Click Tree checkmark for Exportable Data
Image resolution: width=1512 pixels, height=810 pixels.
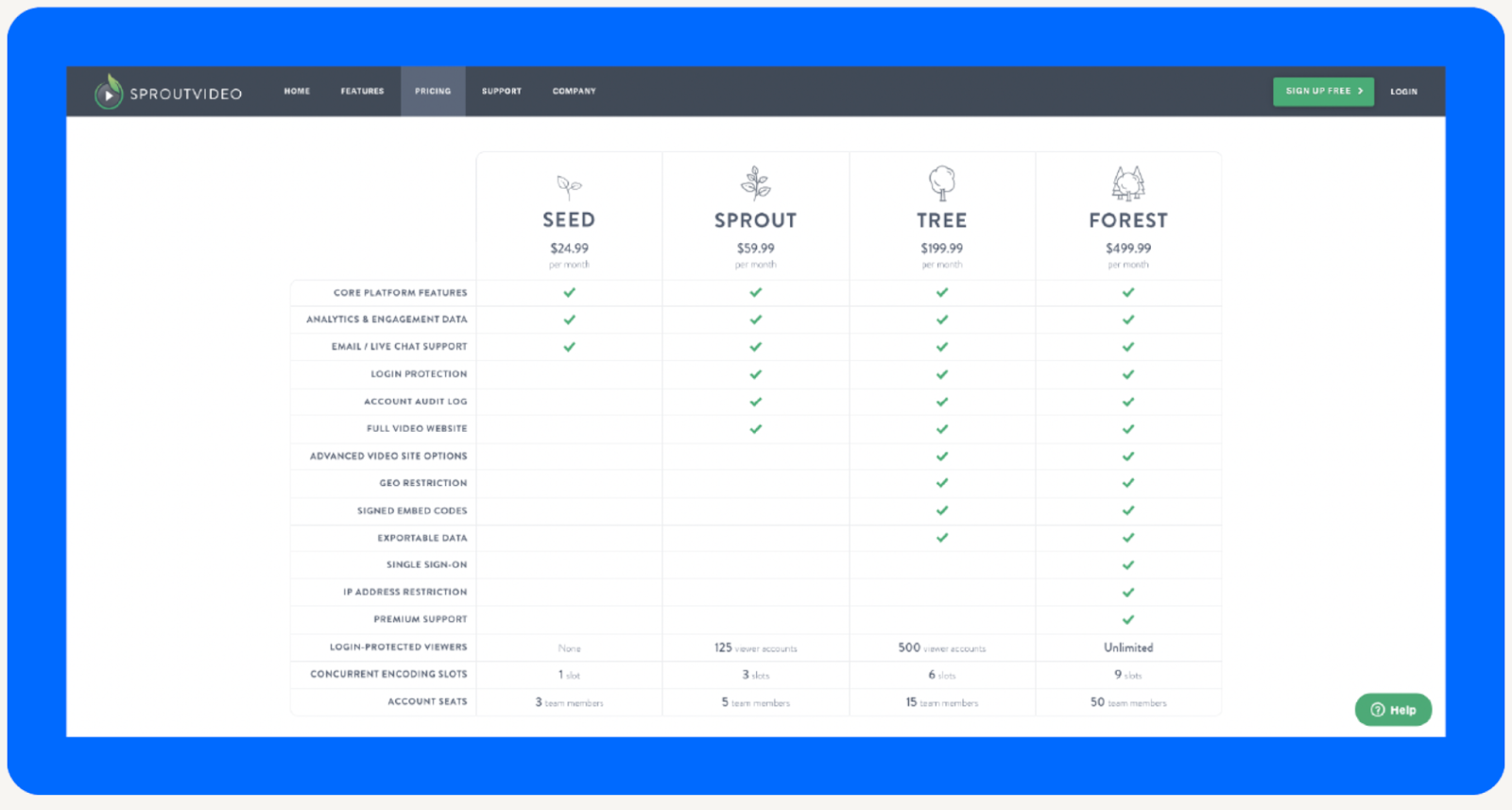click(941, 538)
